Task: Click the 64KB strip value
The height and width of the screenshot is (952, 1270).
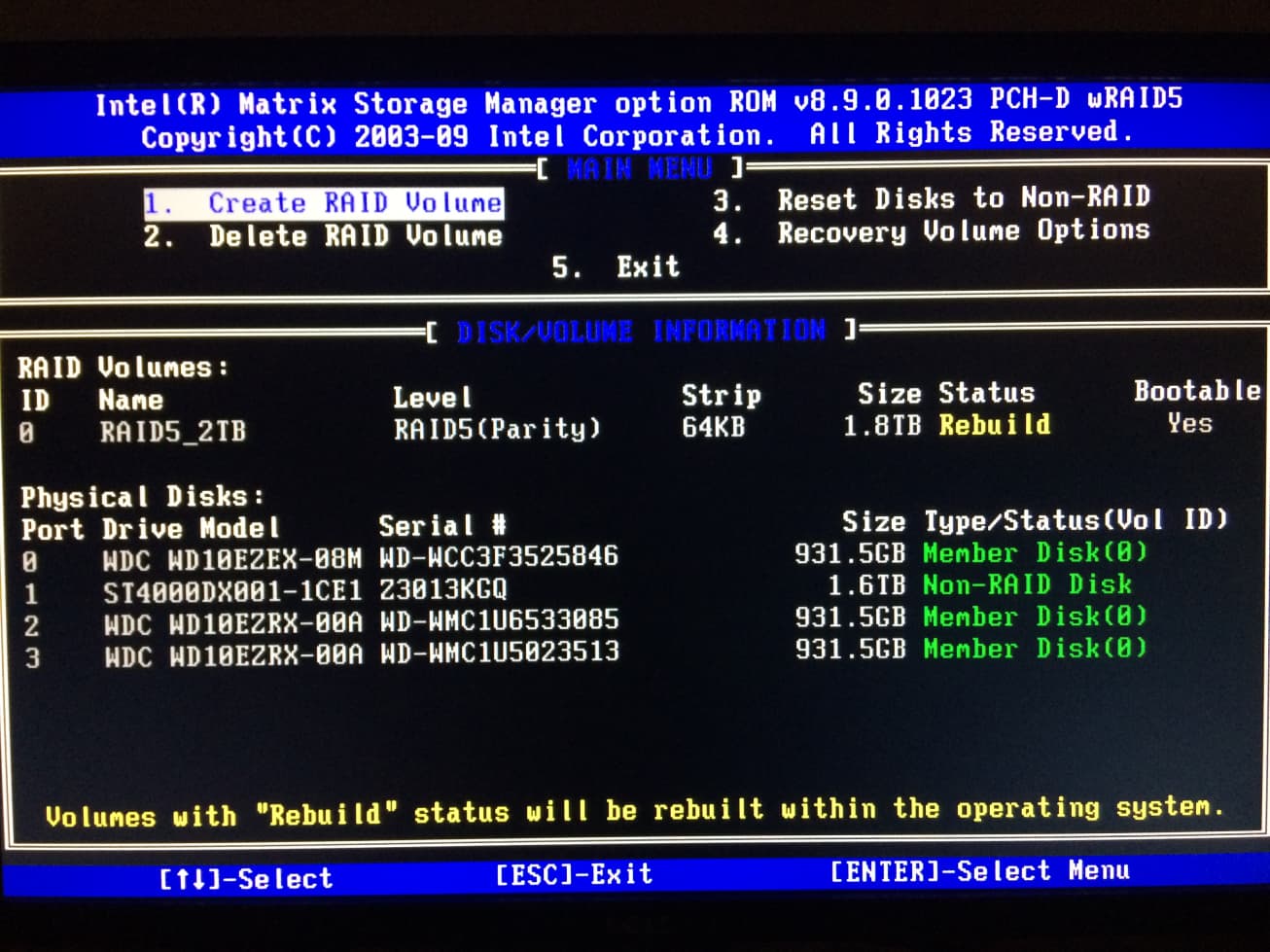Action: pyautogui.click(x=713, y=426)
